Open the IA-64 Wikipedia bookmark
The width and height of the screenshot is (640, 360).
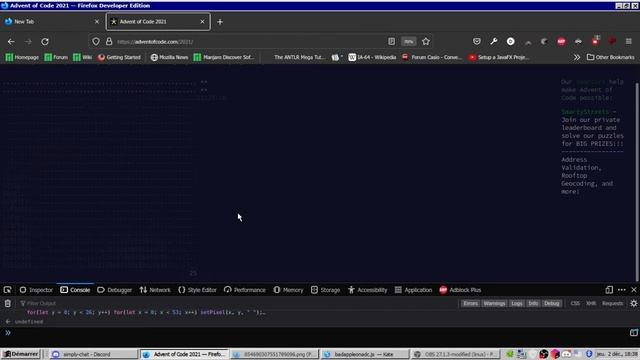coord(372,58)
